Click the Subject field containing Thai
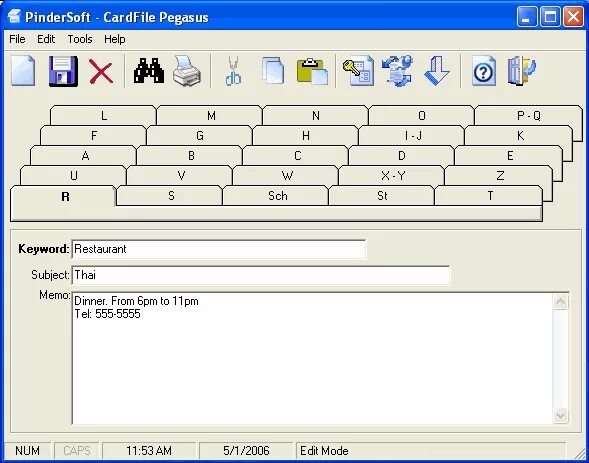The height and width of the screenshot is (463, 589). coord(261,275)
